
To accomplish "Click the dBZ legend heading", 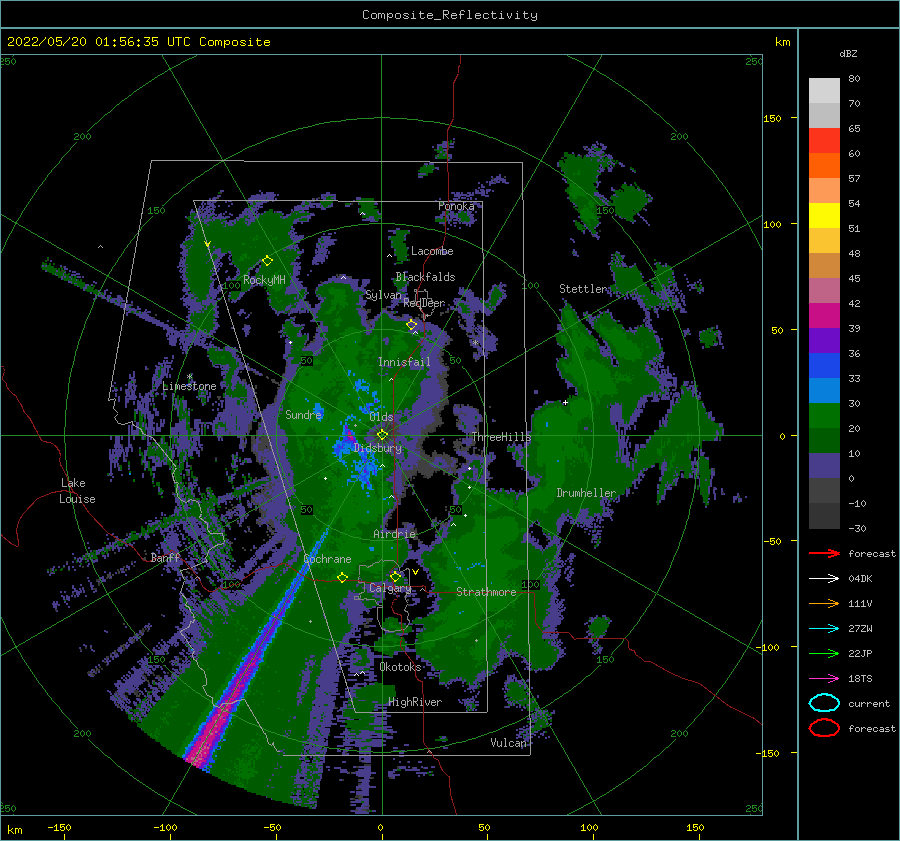I will [848, 53].
